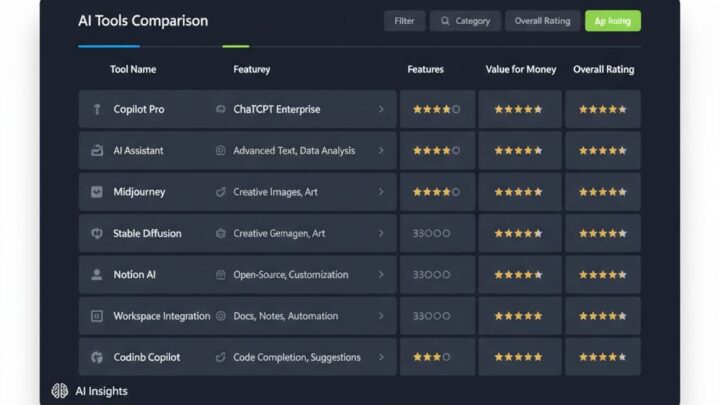The image size is (720, 405).
Task: Click Workspace Integration Overall Rating stars
Action: pos(603,316)
